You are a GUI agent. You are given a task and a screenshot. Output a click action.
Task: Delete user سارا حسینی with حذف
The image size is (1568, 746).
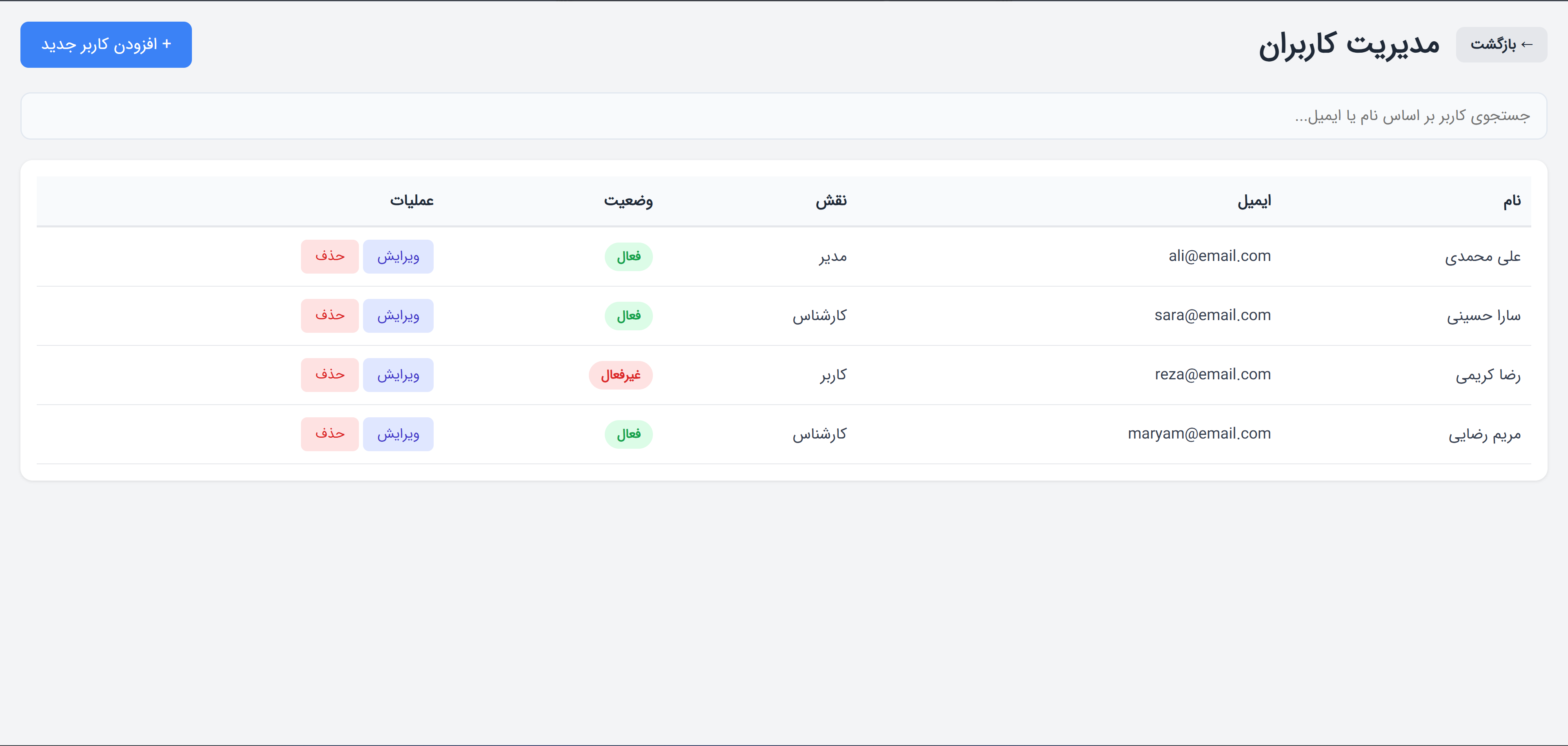[x=330, y=315]
